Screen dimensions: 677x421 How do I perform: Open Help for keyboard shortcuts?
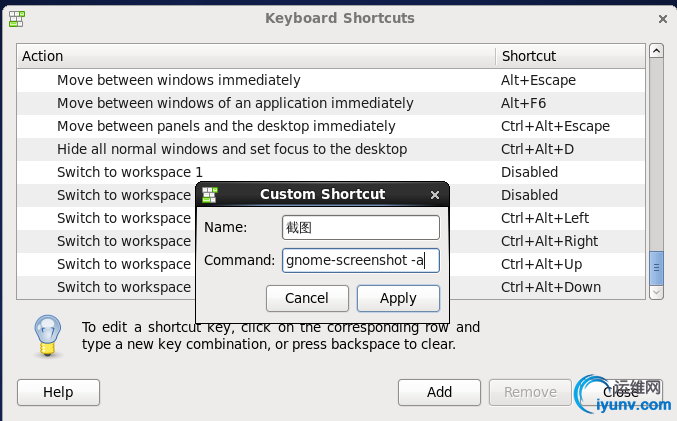[x=58, y=392]
